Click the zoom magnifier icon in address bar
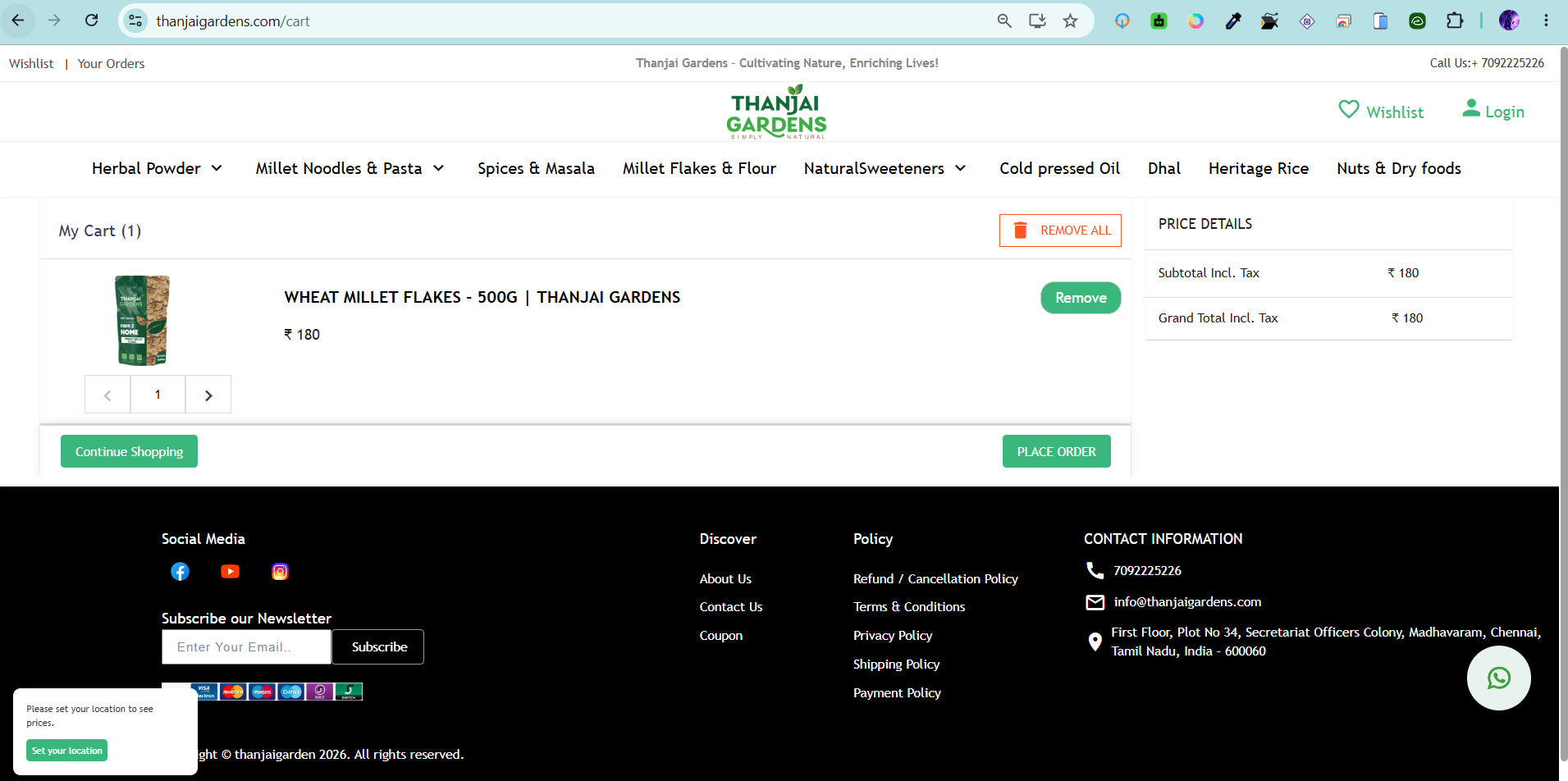 1004,21
